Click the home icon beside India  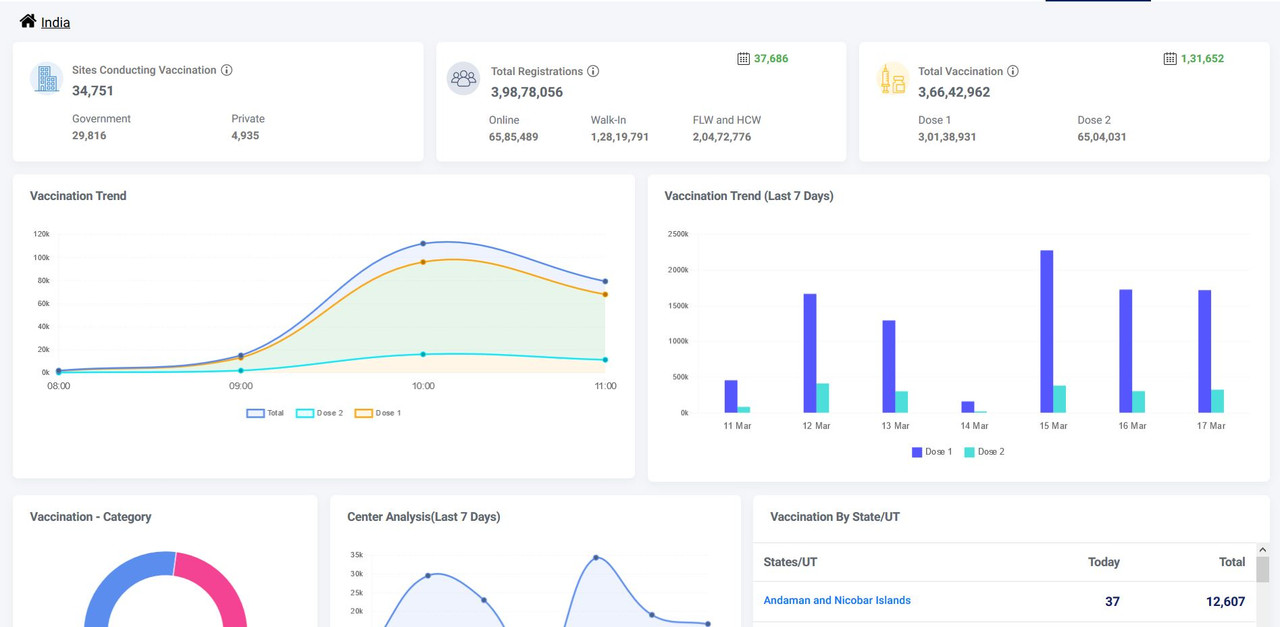[28, 21]
